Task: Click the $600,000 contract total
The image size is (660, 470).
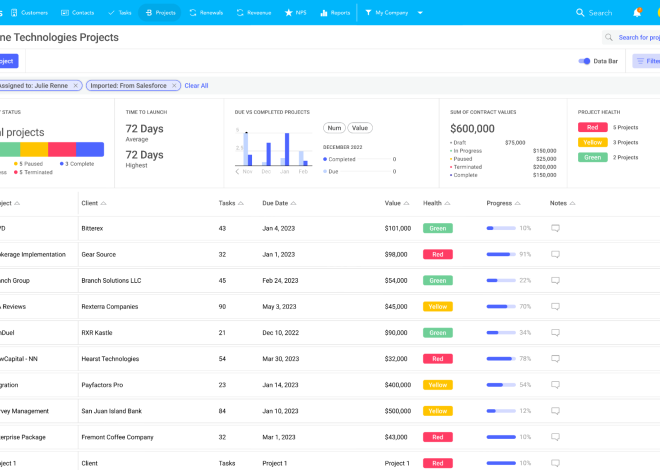Action: tap(472, 128)
